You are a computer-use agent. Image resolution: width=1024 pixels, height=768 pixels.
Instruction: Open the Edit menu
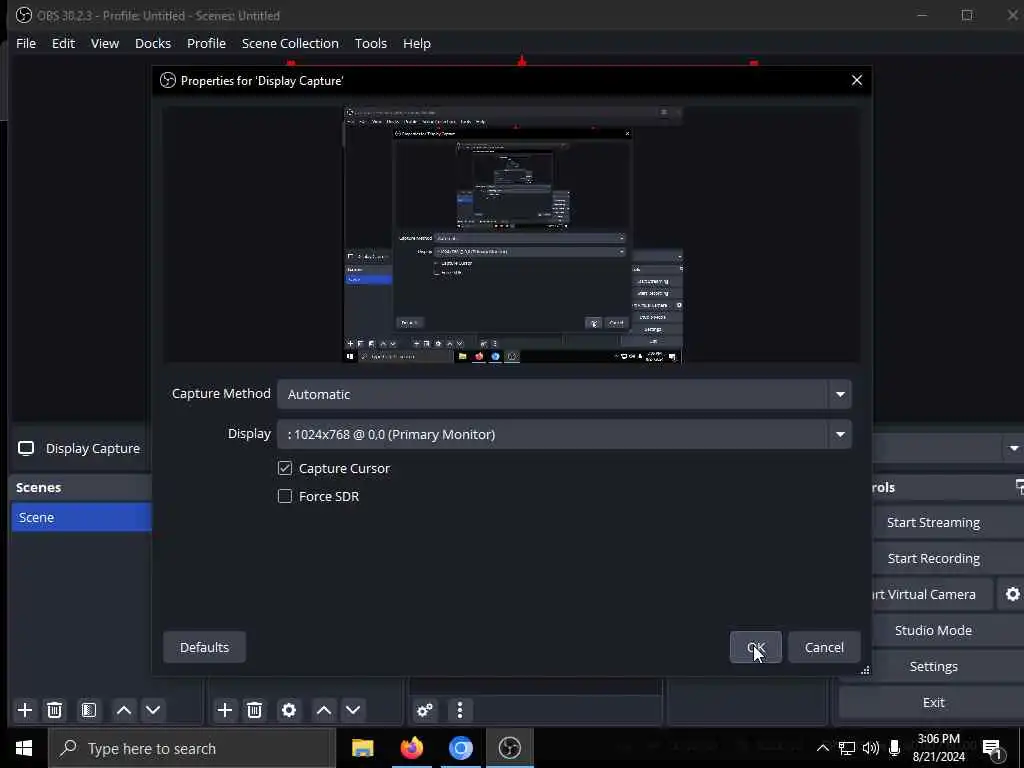point(63,43)
